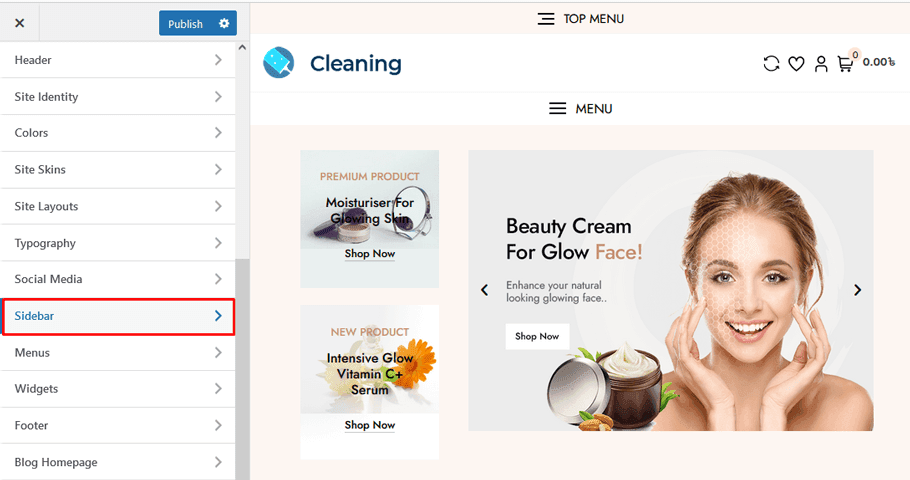
Task: Click the PREMIUM PRODUCT label
Action: [370, 176]
